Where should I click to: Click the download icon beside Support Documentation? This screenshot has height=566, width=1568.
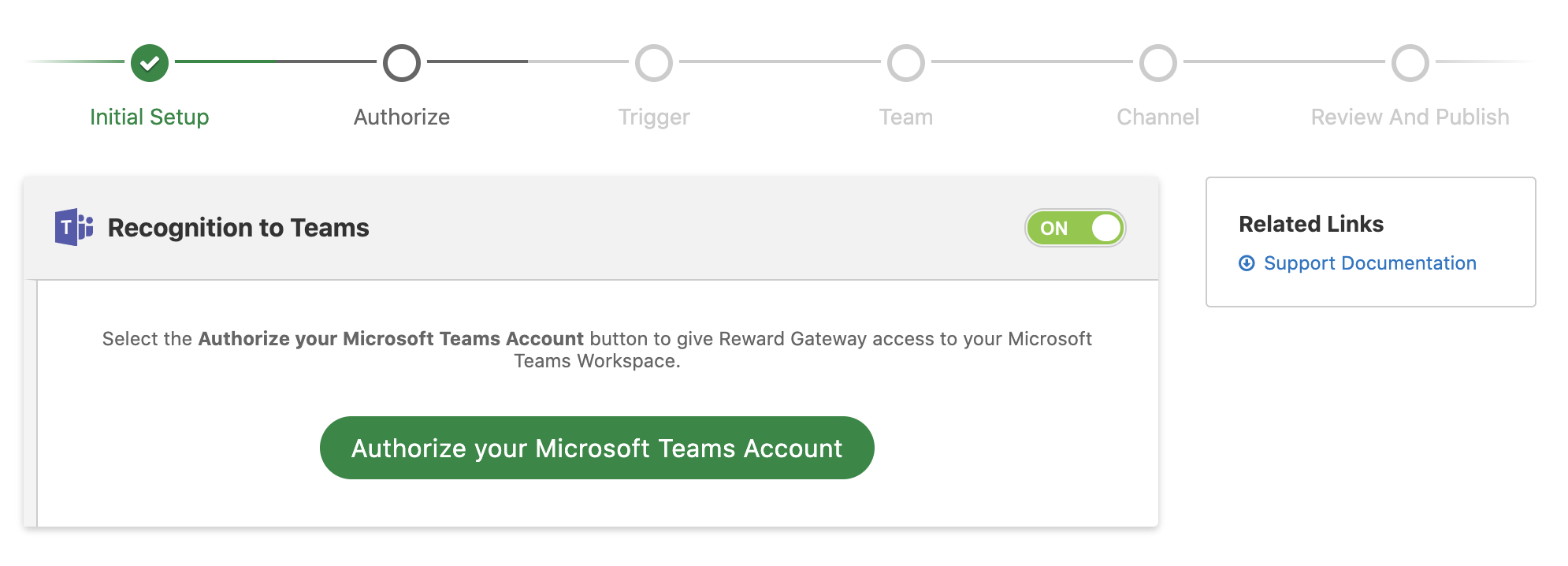(1247, 263)
